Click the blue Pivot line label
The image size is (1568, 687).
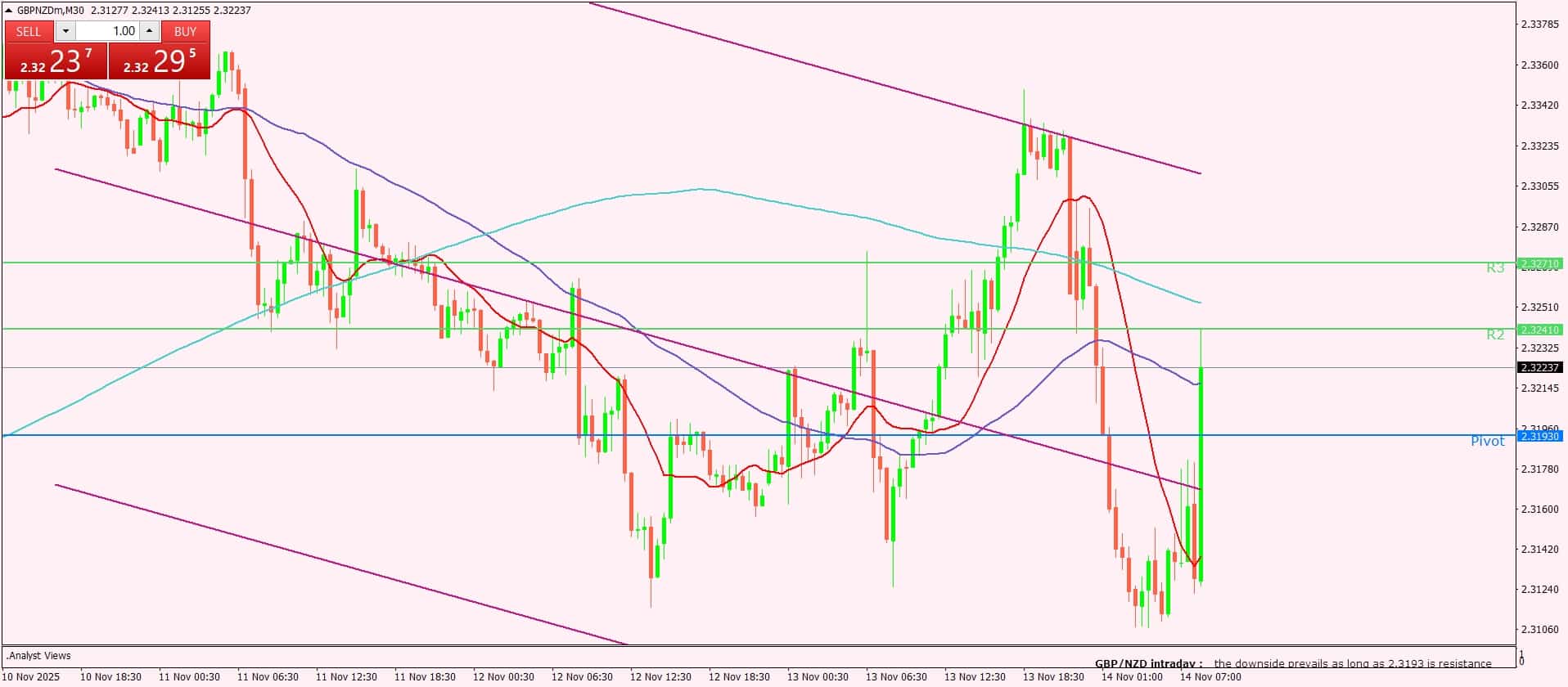pos(1487,441)
